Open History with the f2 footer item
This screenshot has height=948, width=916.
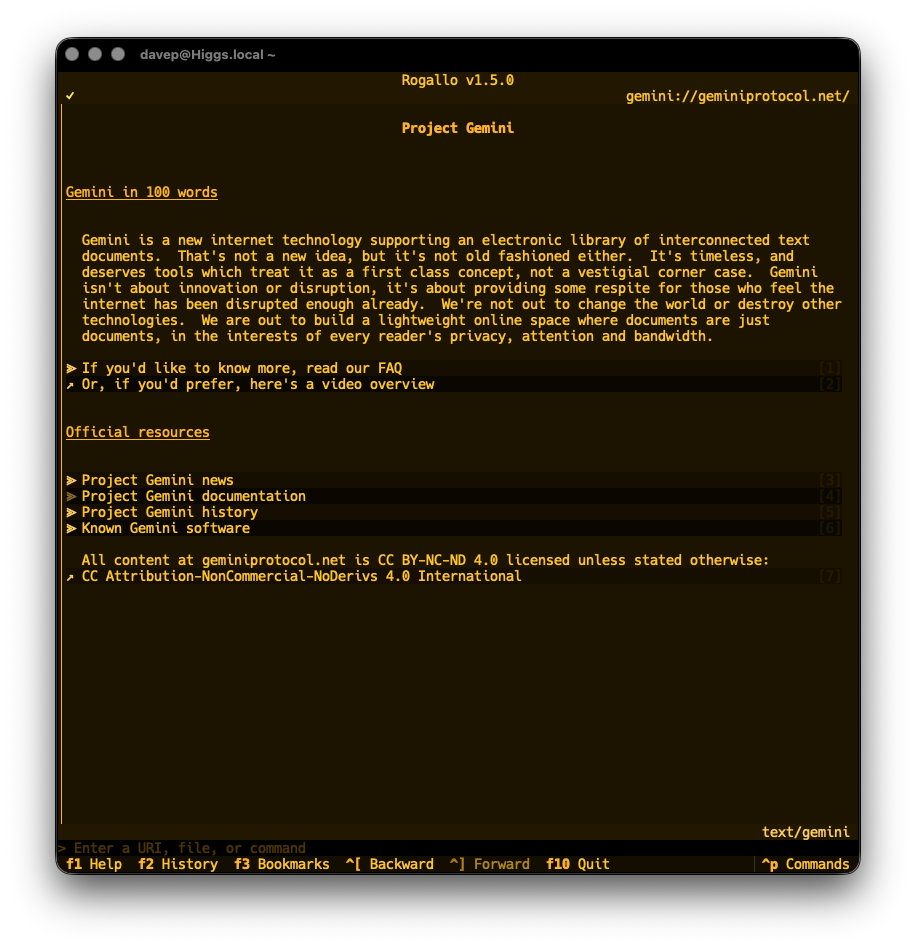[178, 864]
